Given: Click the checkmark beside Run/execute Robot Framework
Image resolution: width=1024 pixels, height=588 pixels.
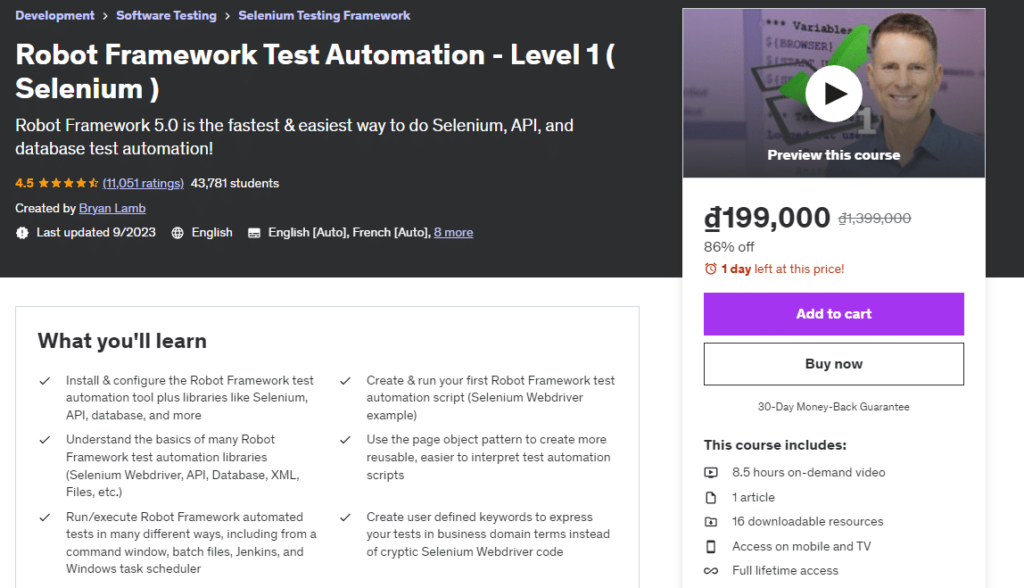Looking at the screenshot, I should click(44, 517).
